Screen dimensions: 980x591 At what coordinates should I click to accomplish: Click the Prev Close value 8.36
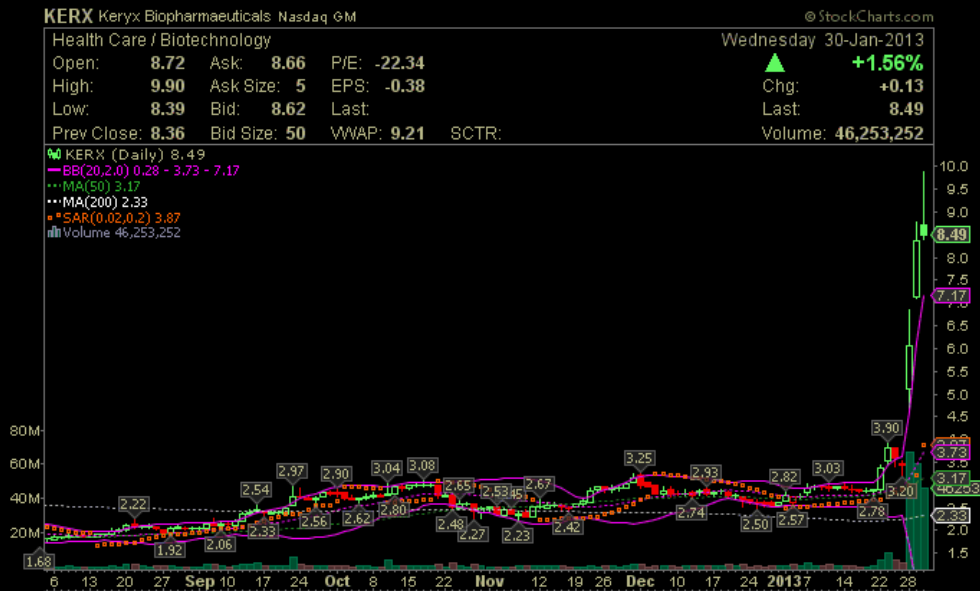tap(168, 133)
